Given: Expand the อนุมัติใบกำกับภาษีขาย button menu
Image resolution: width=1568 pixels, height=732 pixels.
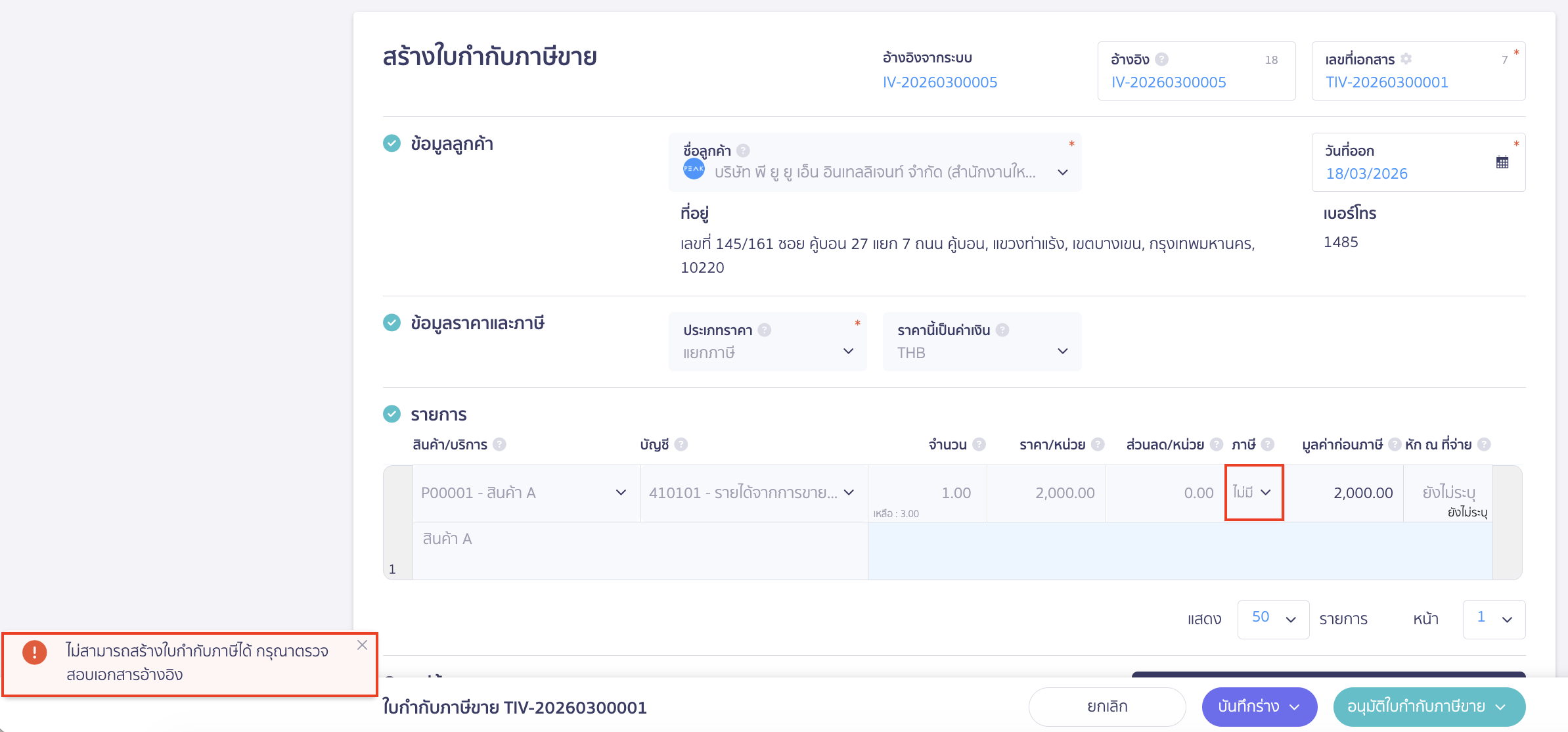Looking at the screenshot, I should (x=1501, y=707).
